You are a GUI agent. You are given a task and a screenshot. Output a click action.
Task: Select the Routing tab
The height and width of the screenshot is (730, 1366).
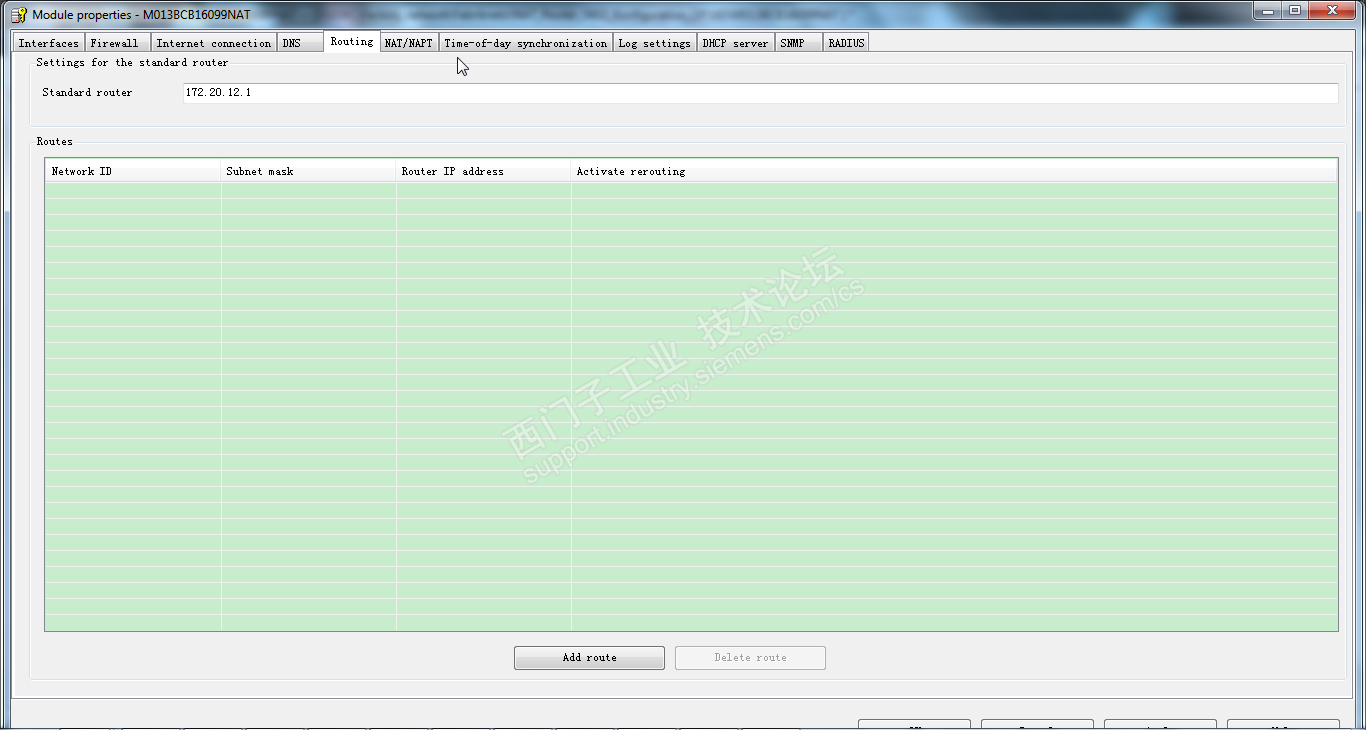point(352,41)
